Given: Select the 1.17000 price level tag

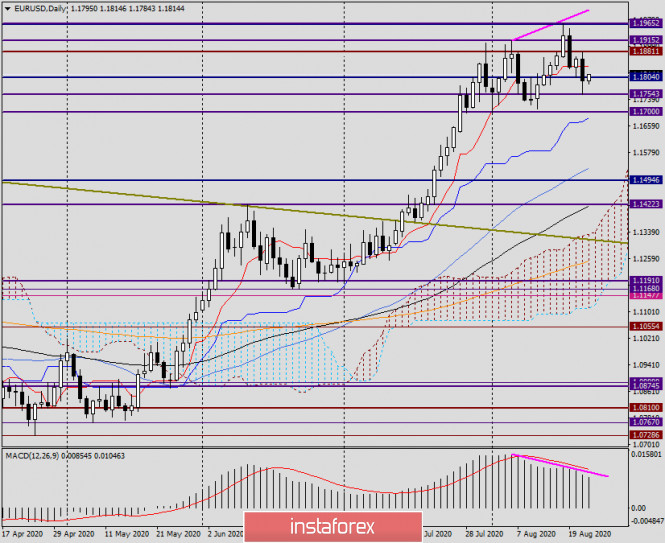Looking at the screenshot, I should point(645,113).
